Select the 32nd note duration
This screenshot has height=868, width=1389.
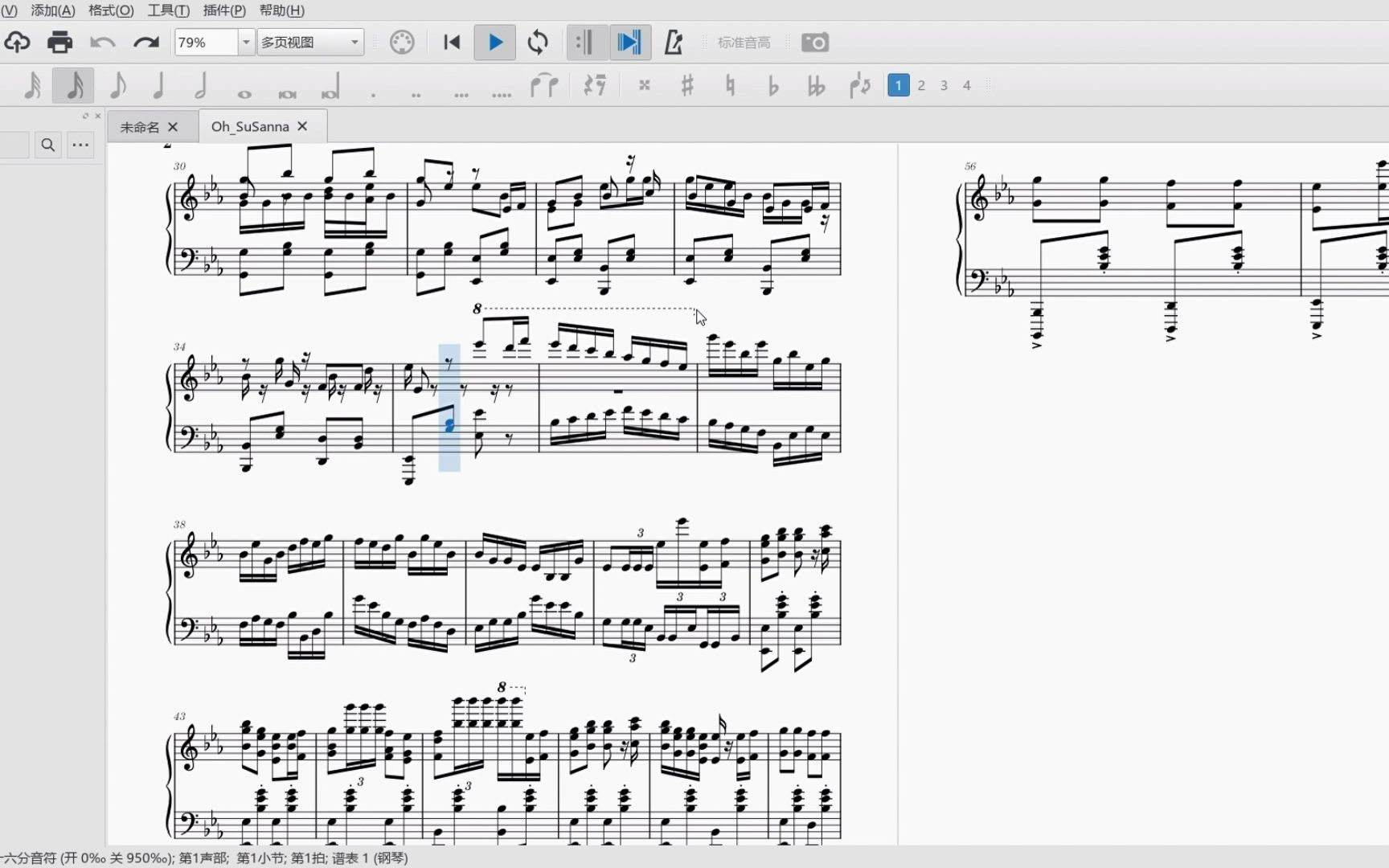[x=33, y=85]
